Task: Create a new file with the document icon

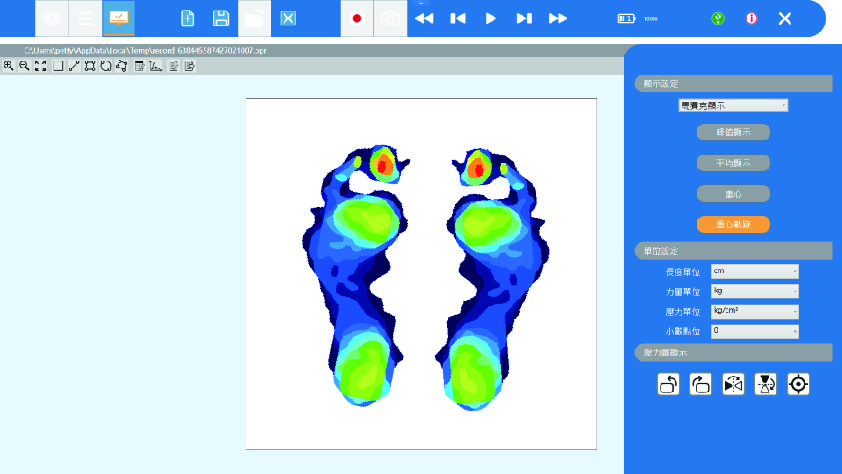Action: coord(188,19)
